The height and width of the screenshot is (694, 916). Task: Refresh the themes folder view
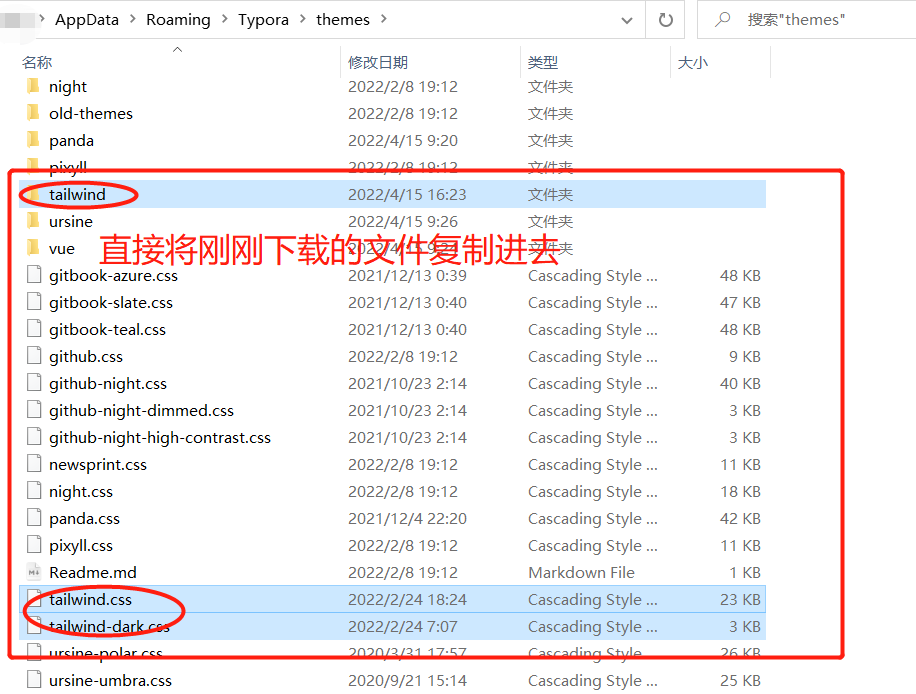click(x=665, y=20)
